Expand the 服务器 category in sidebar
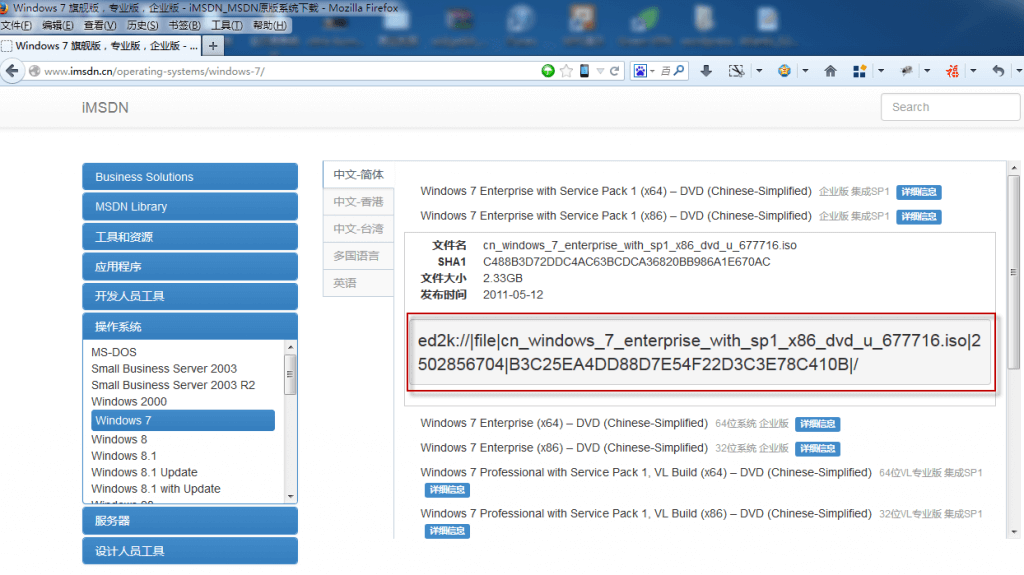The image size is (1024, 575). tap(190, 521)
